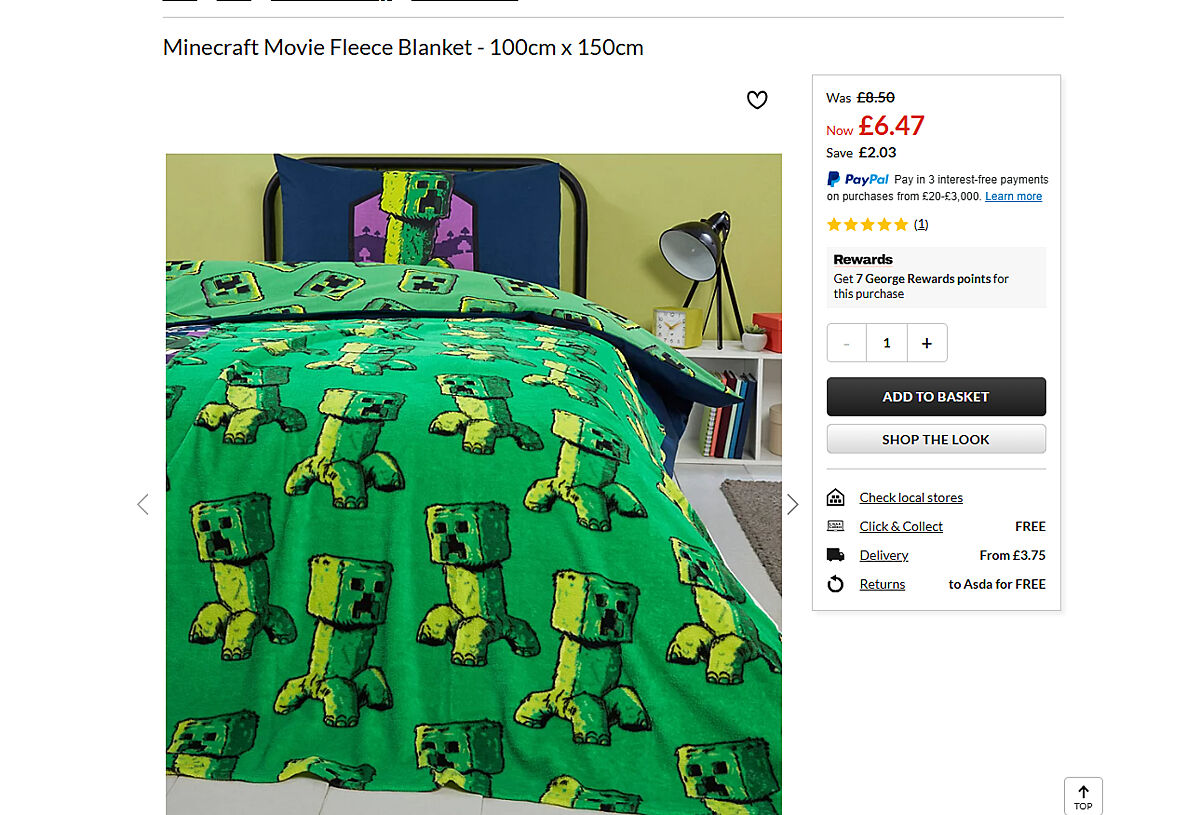Add blanket to wishlist with heart icon
This screenshot has width=1200, height=815.
757,100
